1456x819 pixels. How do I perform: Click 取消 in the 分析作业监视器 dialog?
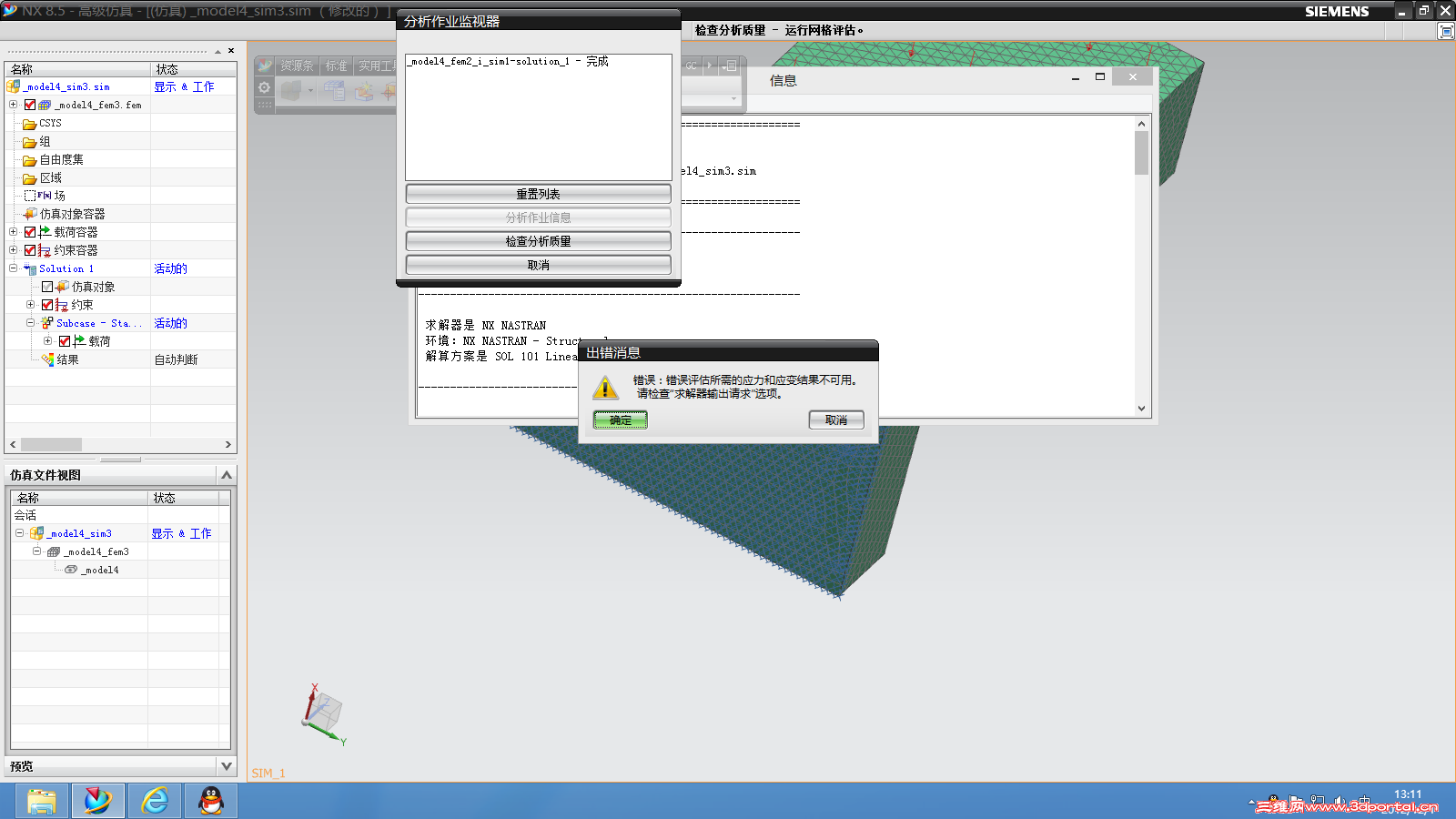pos(539,265)
